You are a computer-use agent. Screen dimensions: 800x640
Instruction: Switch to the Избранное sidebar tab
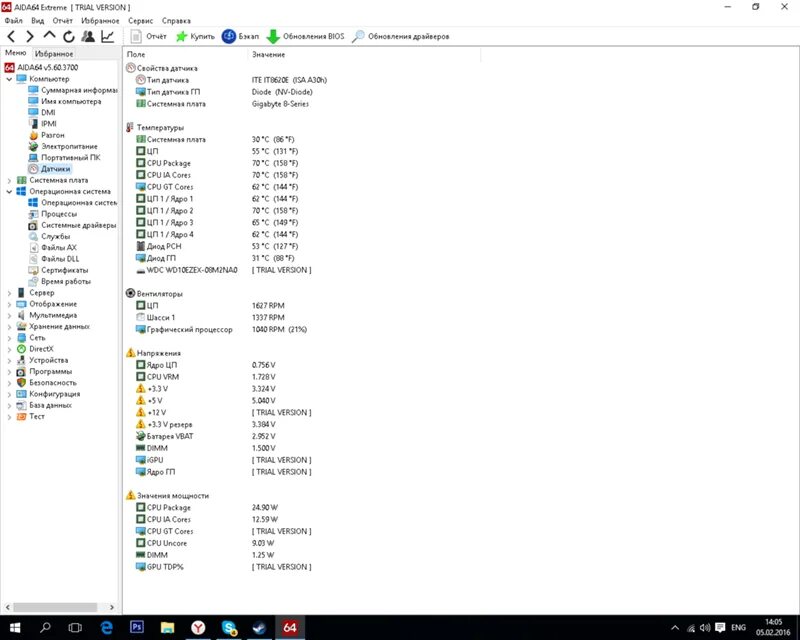click(x=54, y=54)
